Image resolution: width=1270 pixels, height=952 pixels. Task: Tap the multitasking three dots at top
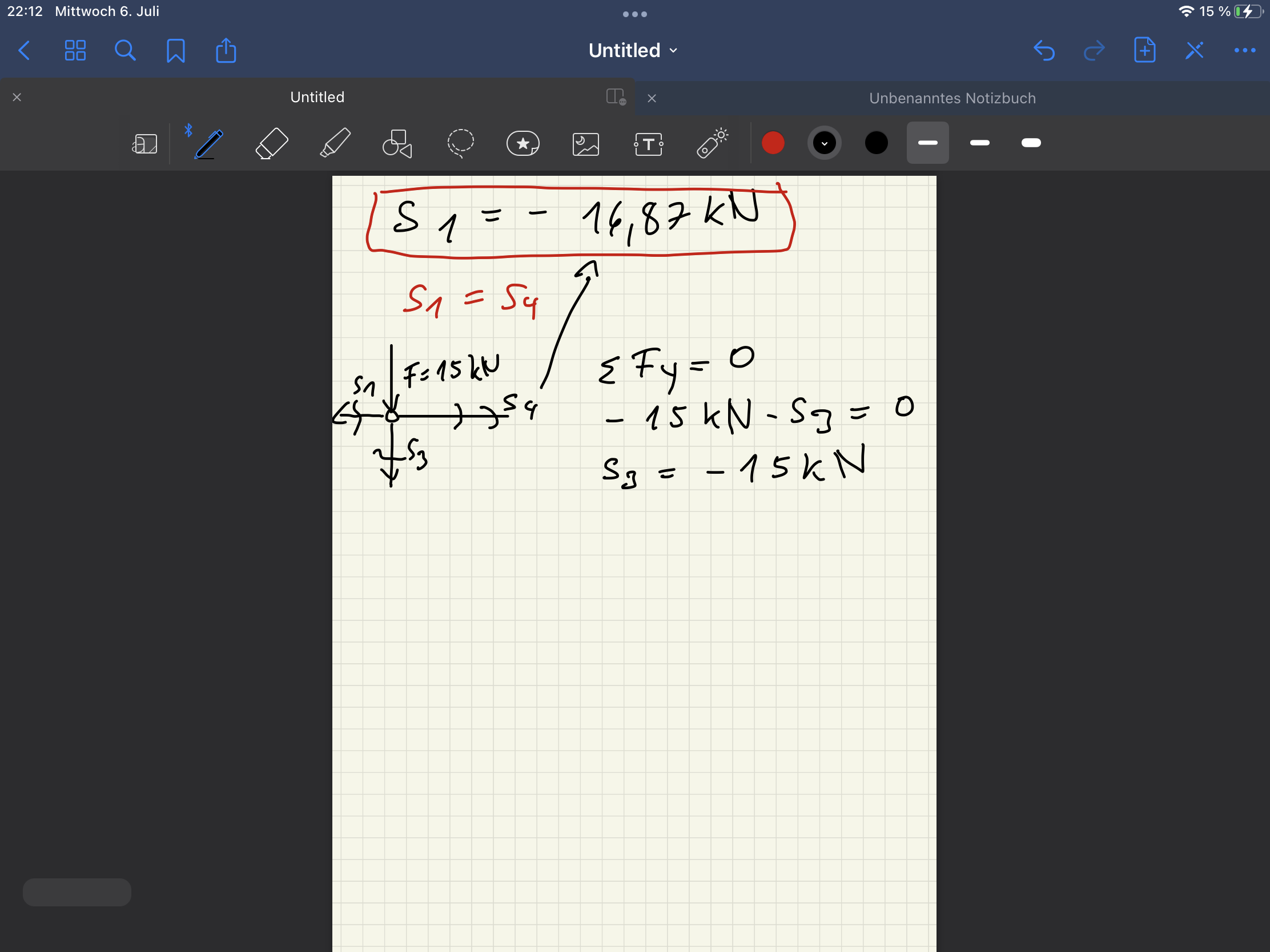click(x=635, y=14)
